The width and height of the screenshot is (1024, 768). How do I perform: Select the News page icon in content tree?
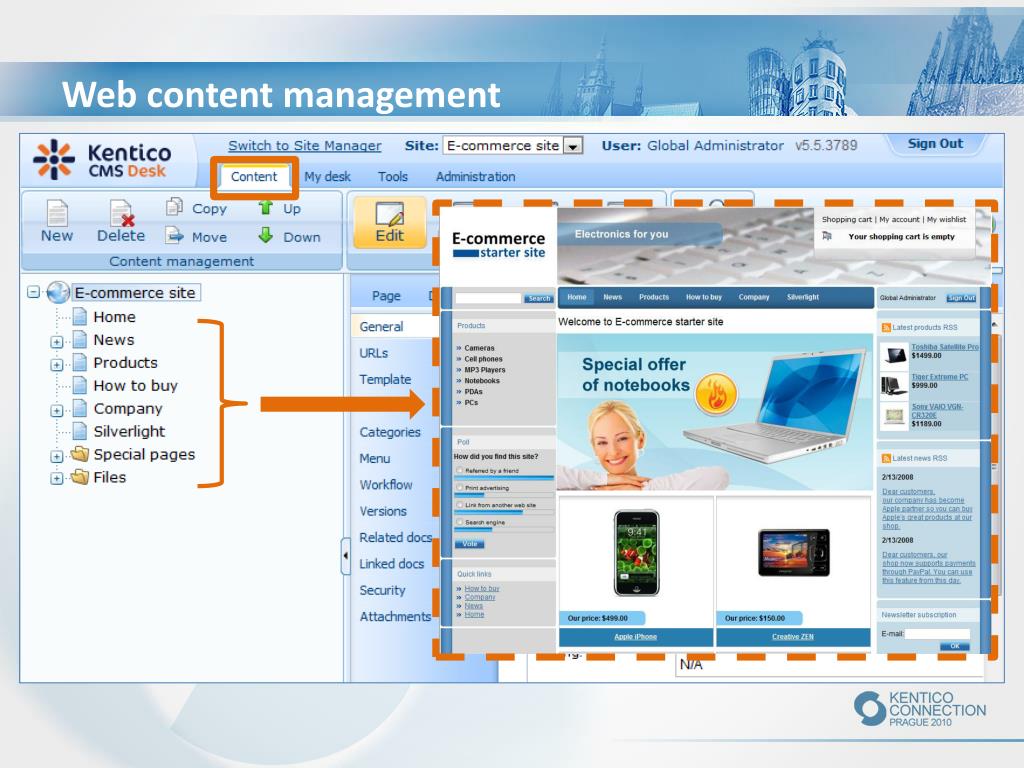tap(80, 340)
